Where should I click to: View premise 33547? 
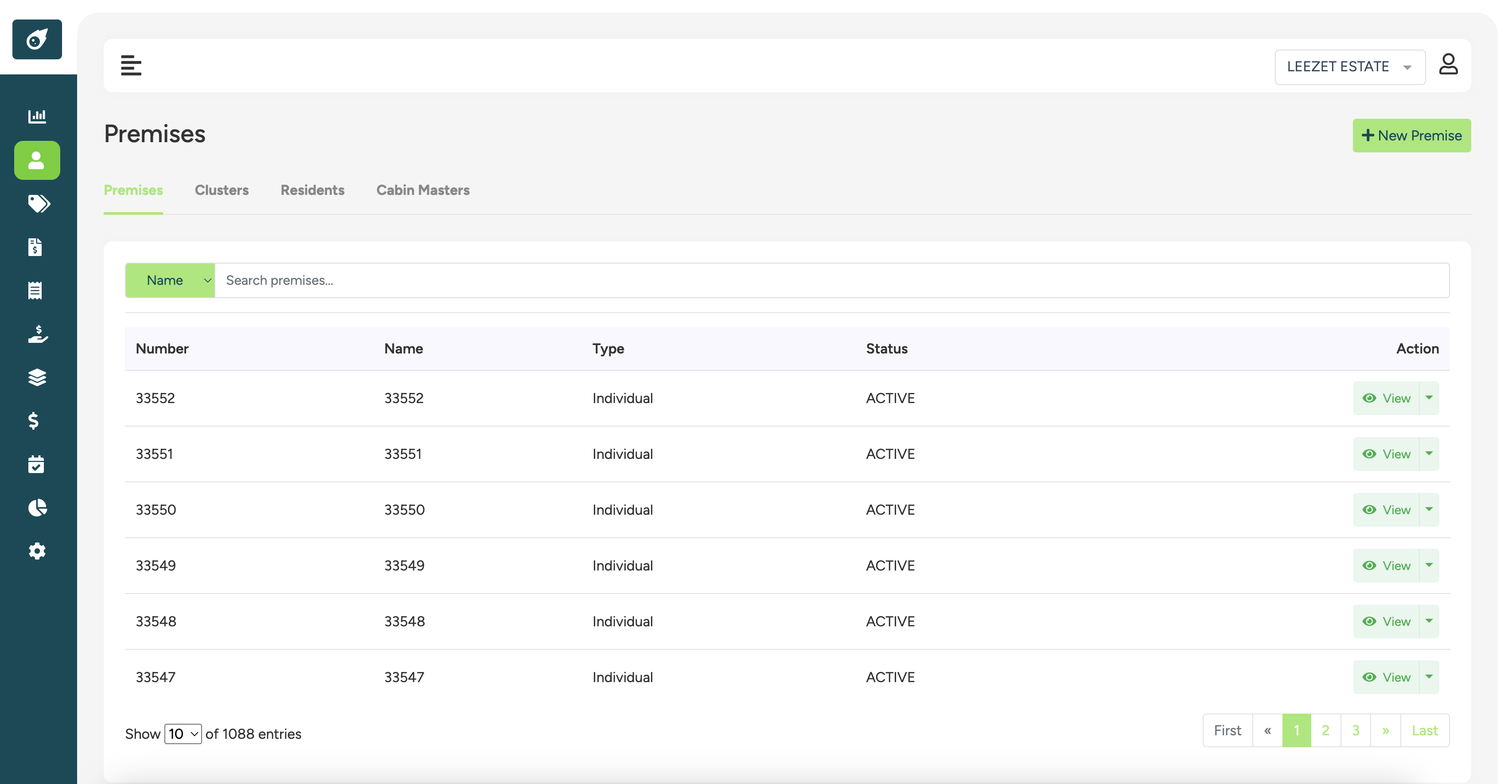[1386, 677]
